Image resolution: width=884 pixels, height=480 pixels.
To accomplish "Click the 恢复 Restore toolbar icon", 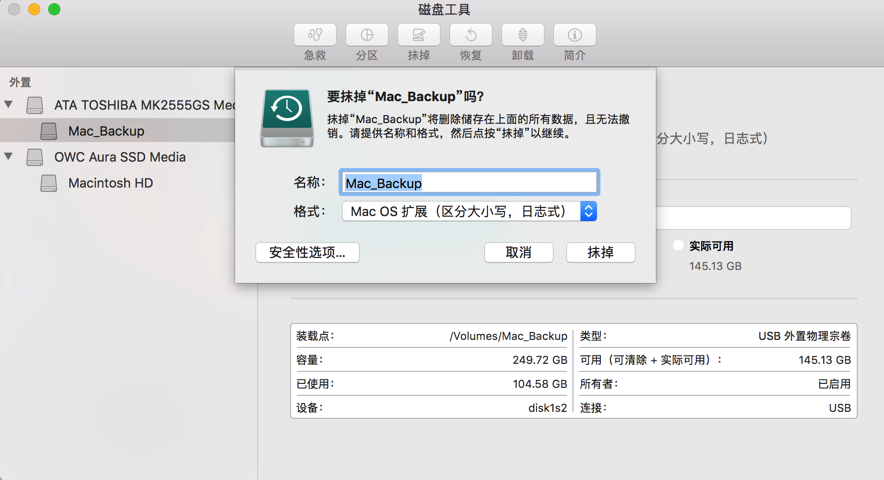I will click(x=471, y=35).
